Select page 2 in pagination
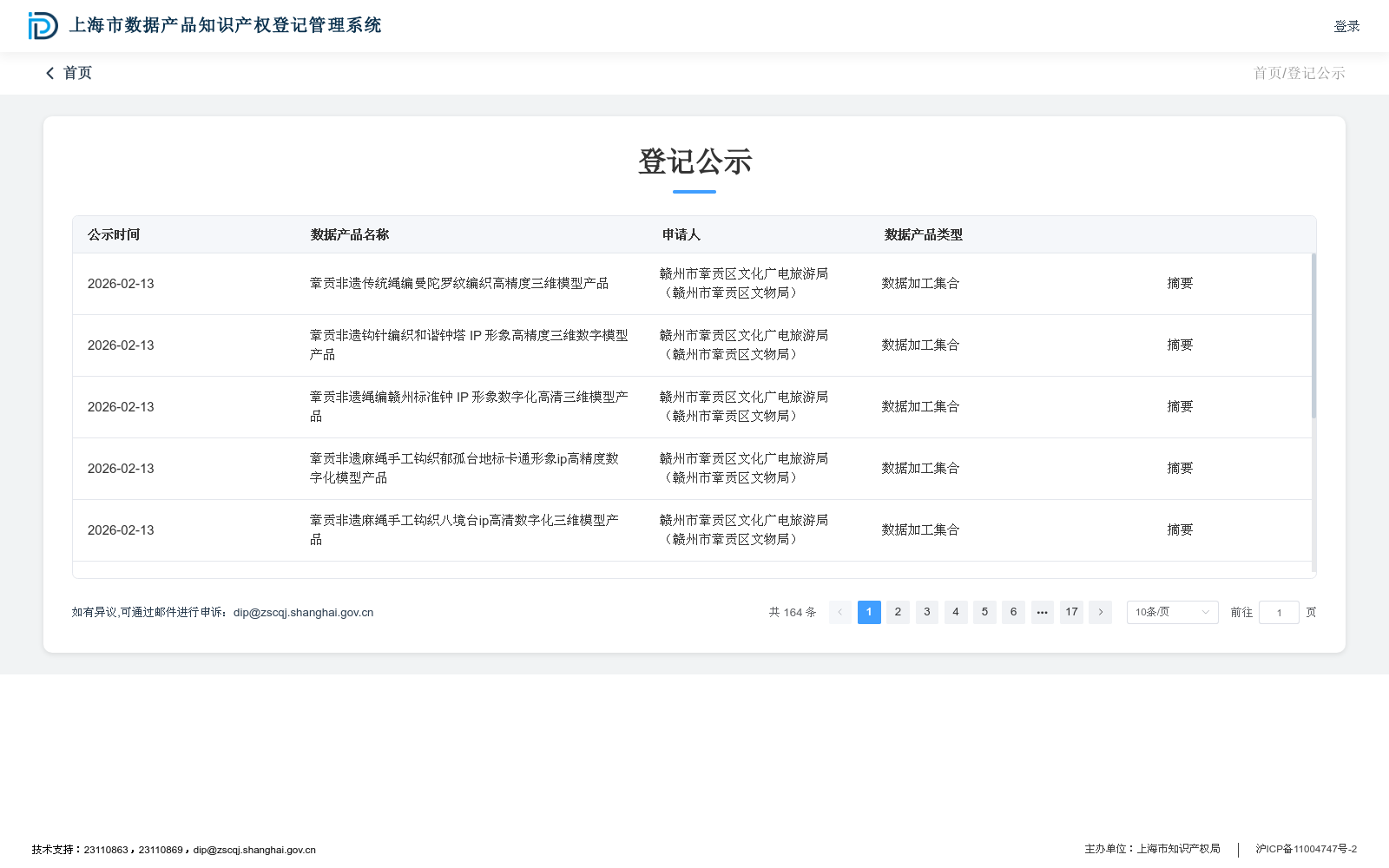This screenshot has width=1389, height=868. (x=898, y=613)
